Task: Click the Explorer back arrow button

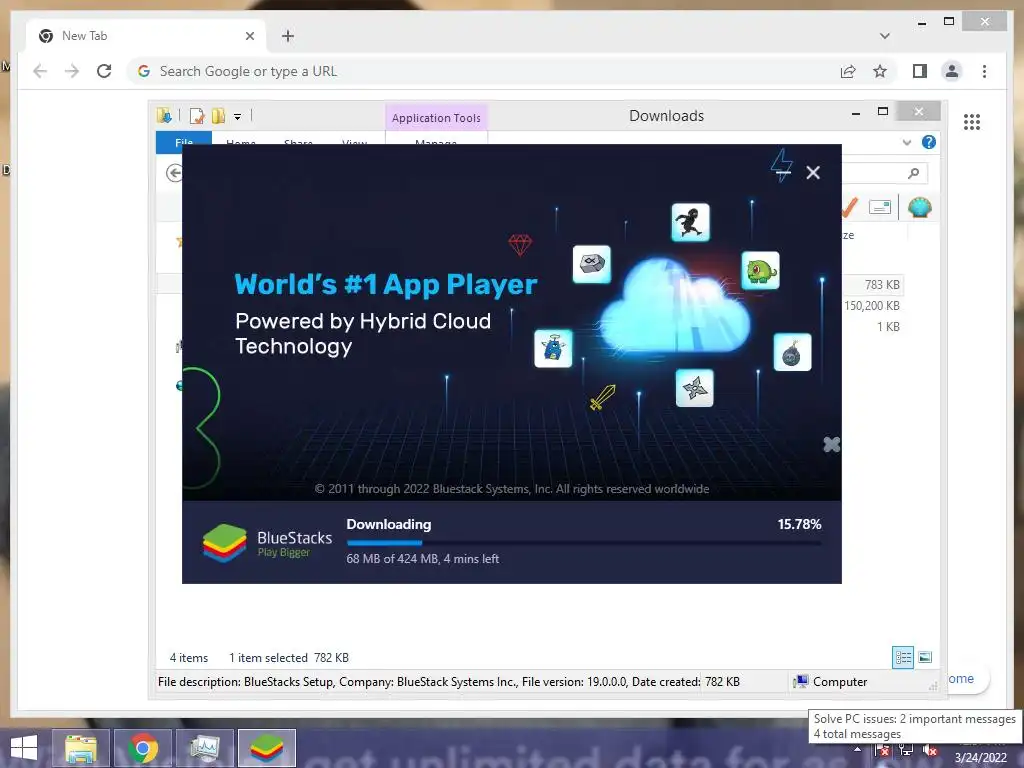Action: (174, 173)
